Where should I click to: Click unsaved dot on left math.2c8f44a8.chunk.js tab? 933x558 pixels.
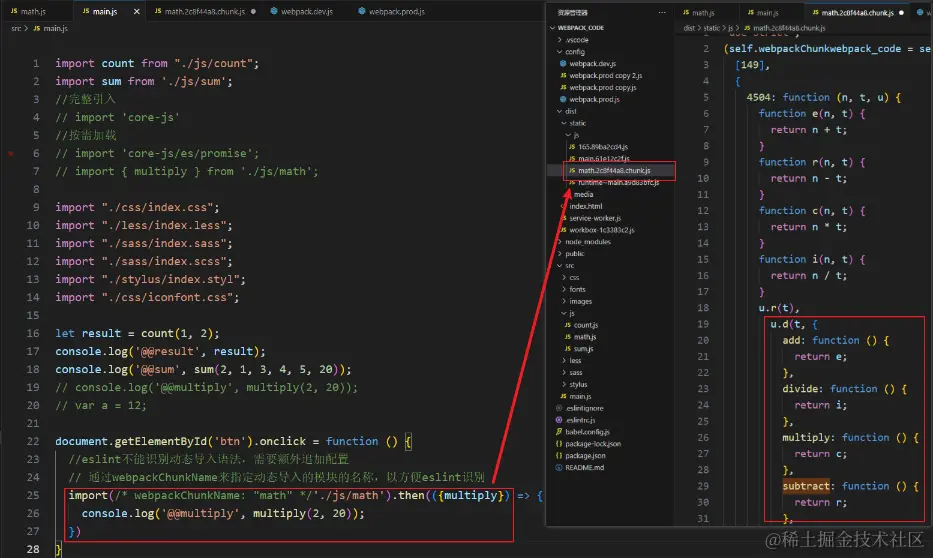(x=253, y=11)
